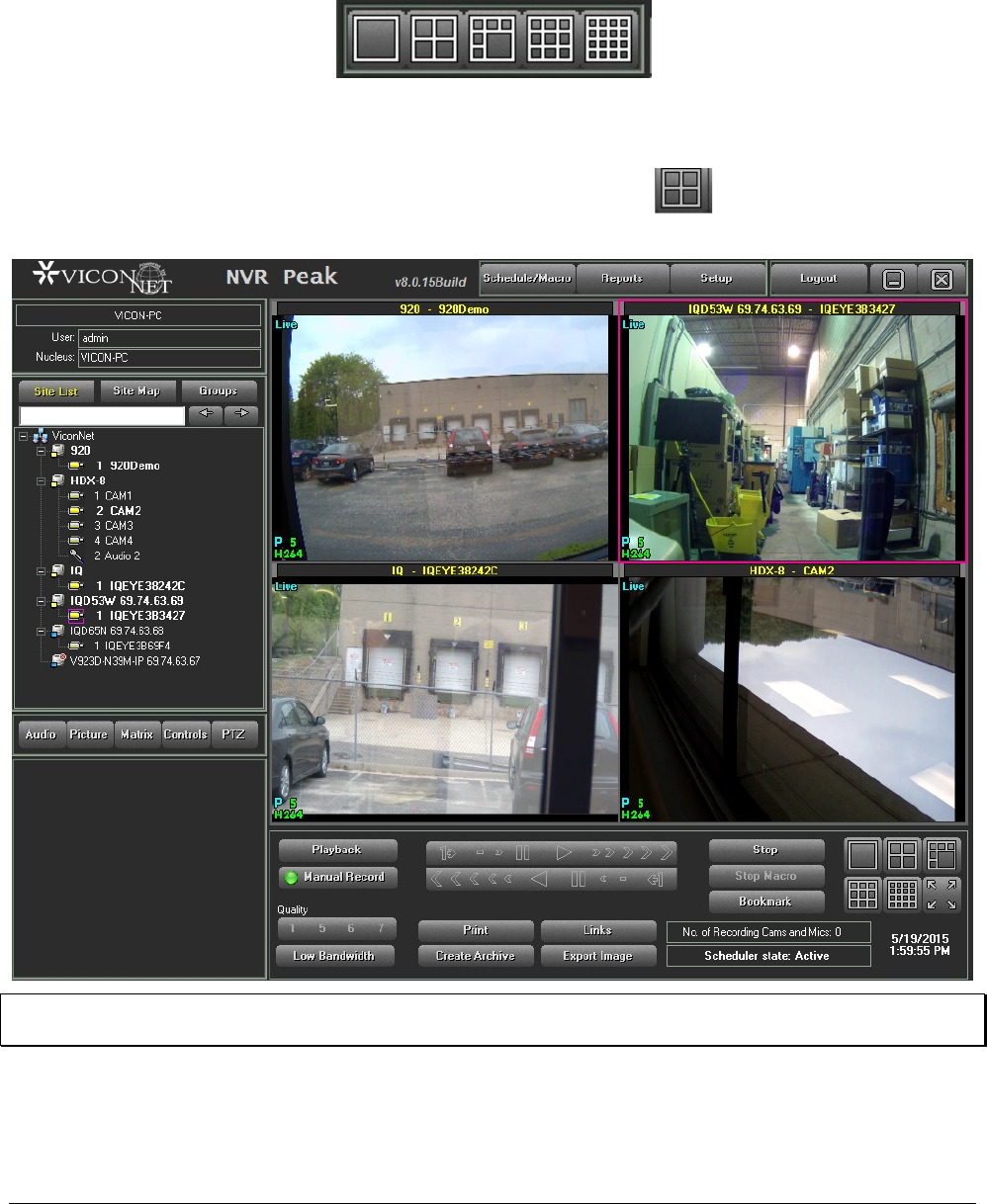Click the Stop button

766,850
